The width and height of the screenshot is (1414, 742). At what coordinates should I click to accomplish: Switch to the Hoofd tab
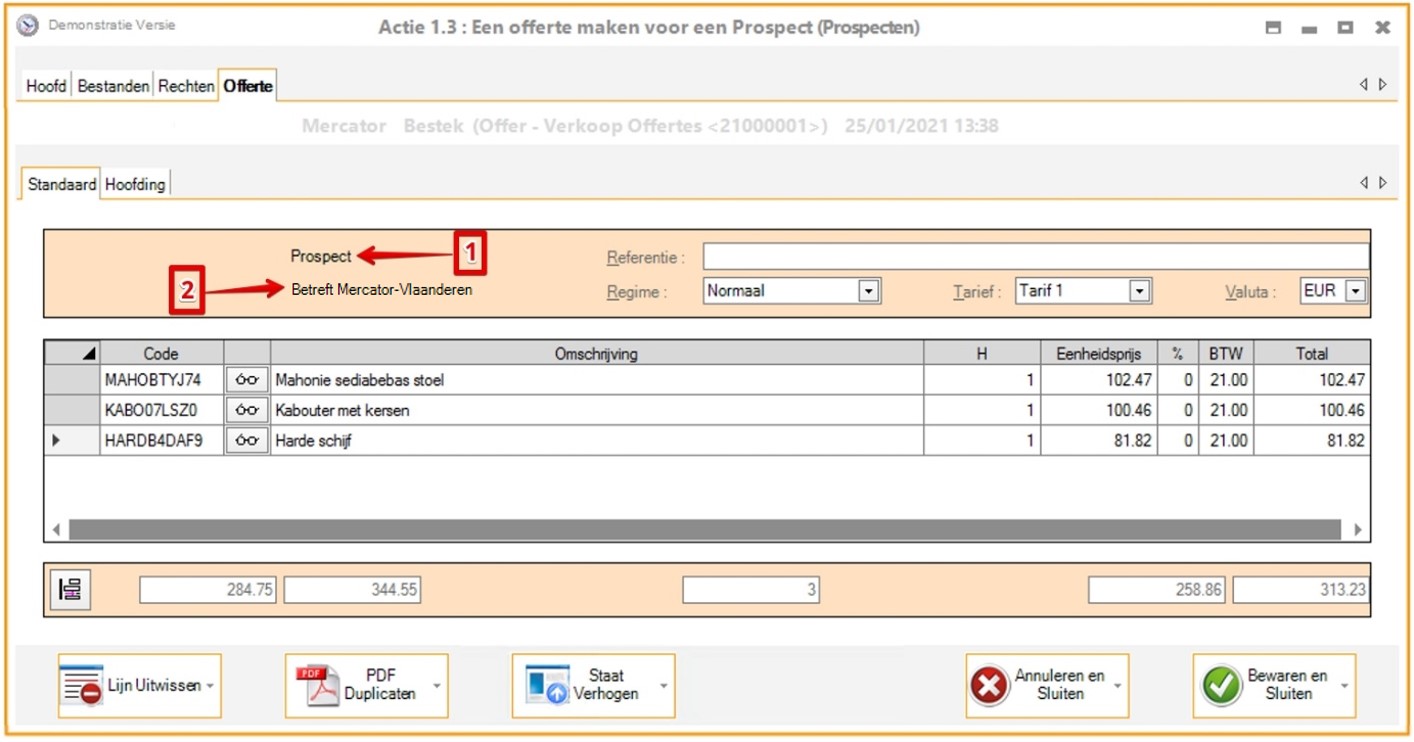point(46,86)
